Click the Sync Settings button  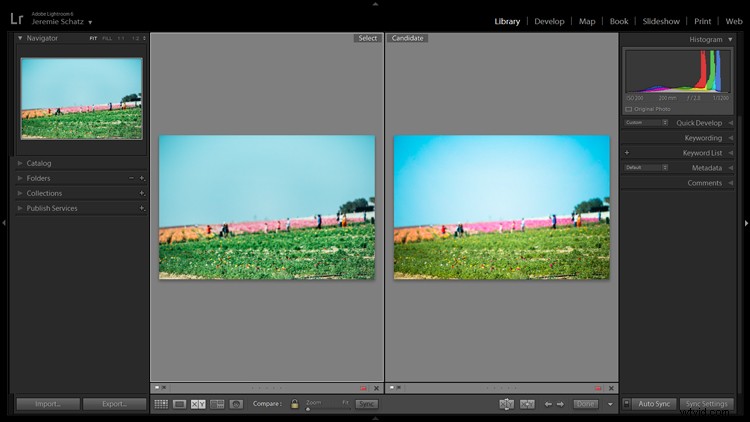point(706,404)
